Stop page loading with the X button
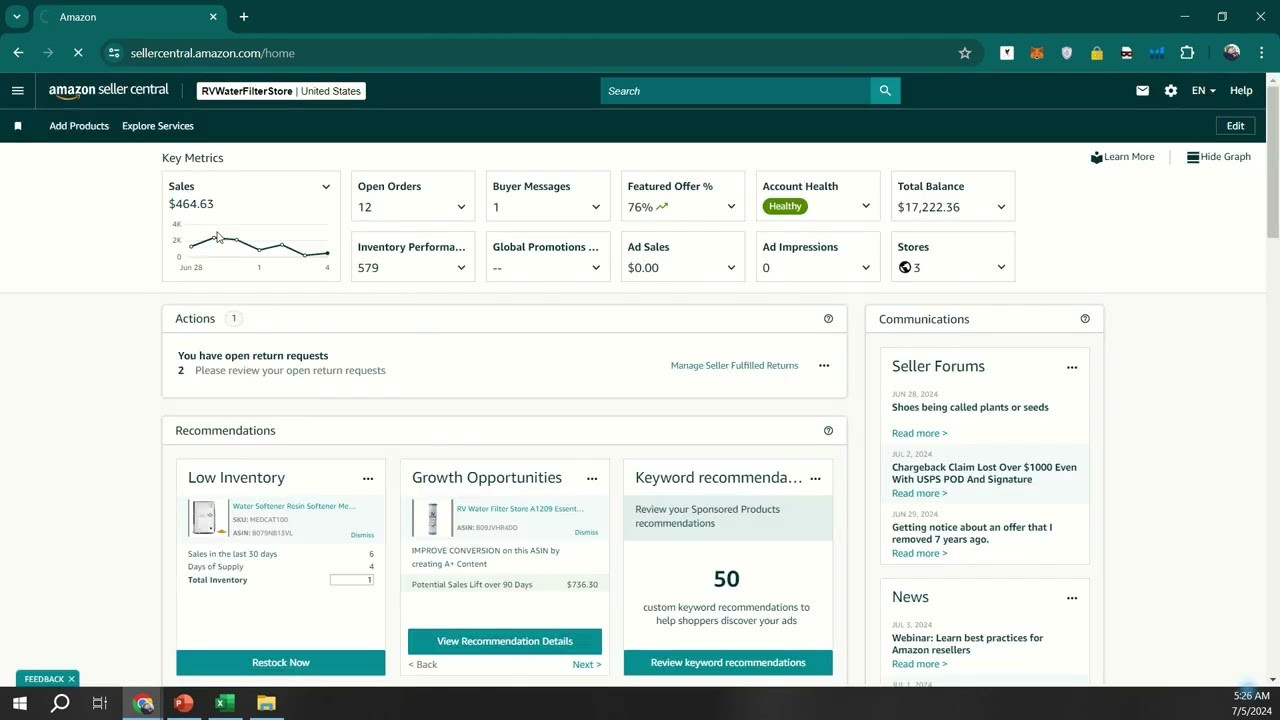Screen dimensions: 1280x720 [79, 53]
